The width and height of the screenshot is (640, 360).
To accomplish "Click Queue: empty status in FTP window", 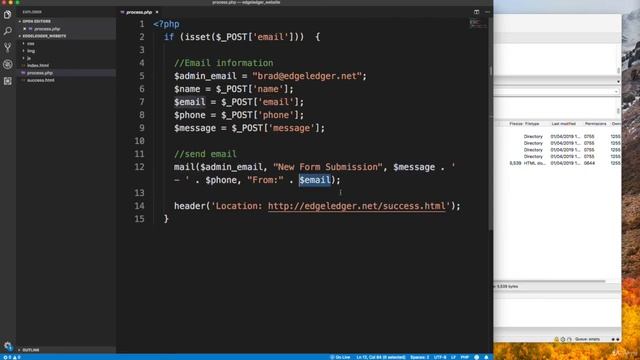I will point(587,339).
